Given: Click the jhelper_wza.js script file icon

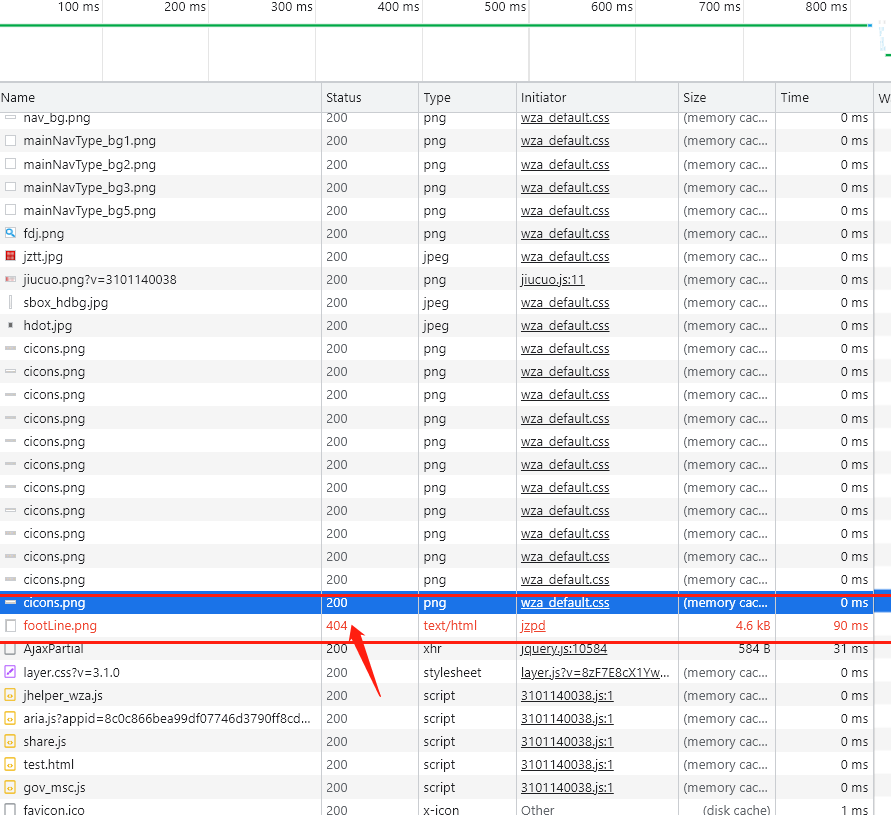Looking at the screenshot, I should [x=11, y=695].
